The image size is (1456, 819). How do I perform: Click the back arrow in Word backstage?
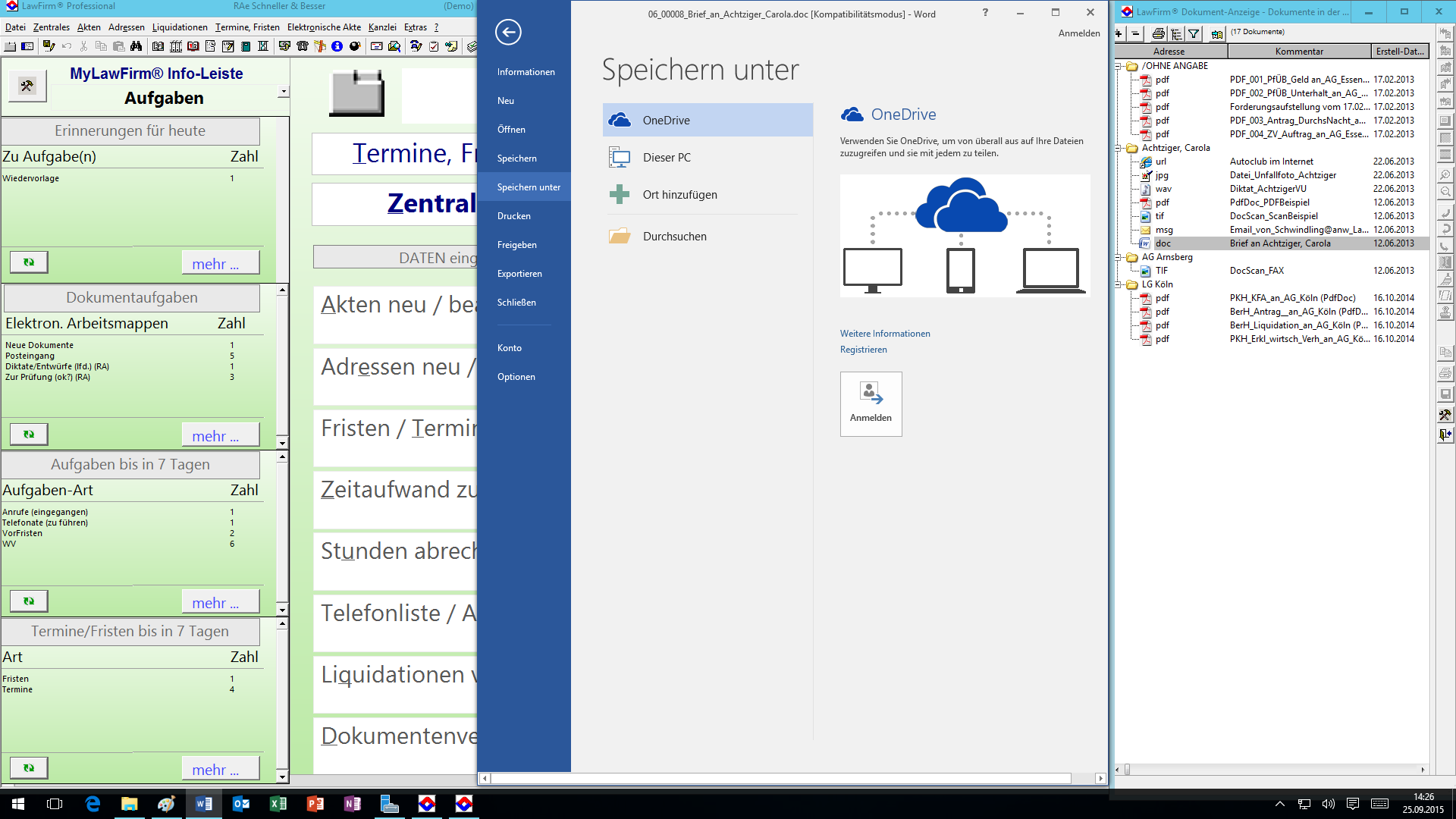pyautogui.click(x=508, y=32)
